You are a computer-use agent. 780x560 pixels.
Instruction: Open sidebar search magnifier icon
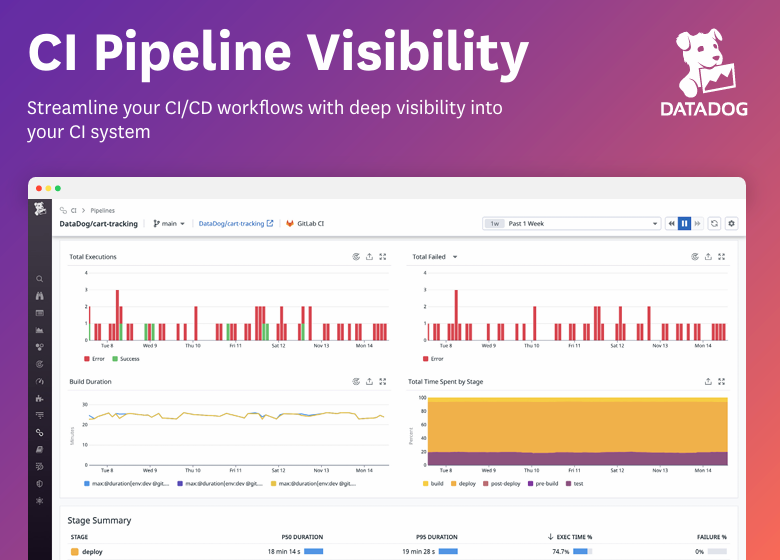pos(39,279)
